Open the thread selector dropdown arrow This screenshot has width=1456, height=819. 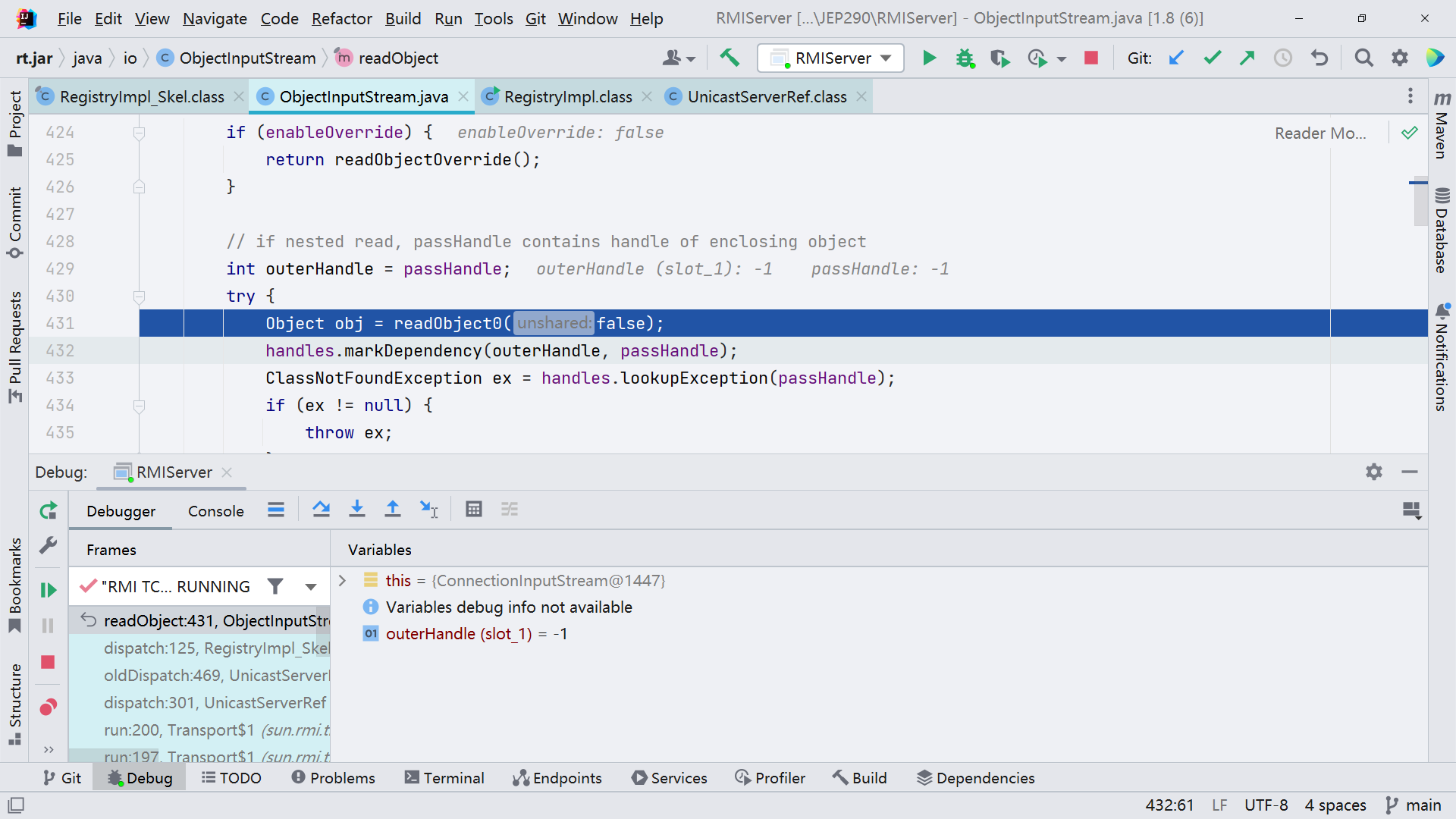point(311,586)
